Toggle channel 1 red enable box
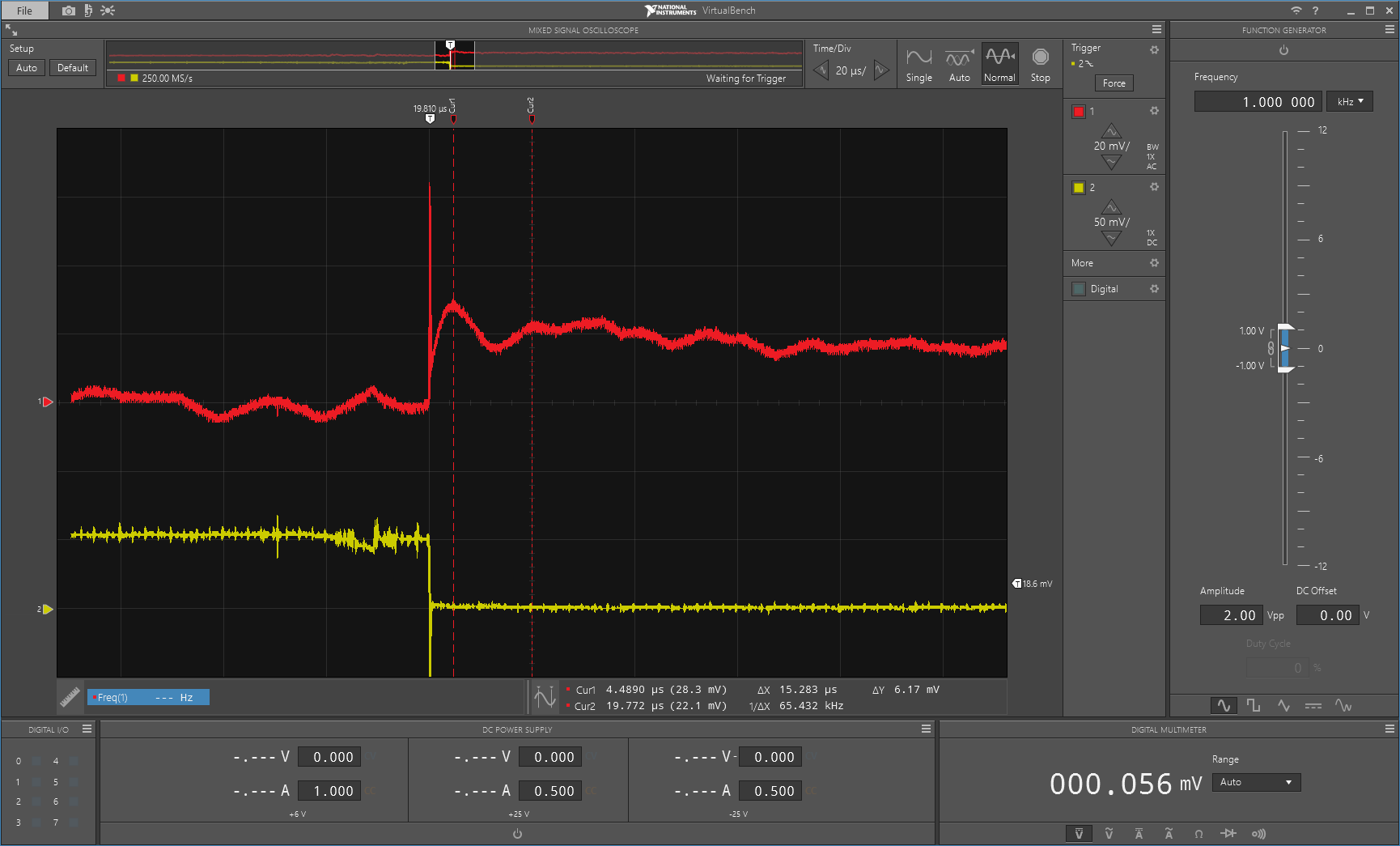This screenshot has width=1400, height=846. pyautogui.click(x=1079, y=112)
